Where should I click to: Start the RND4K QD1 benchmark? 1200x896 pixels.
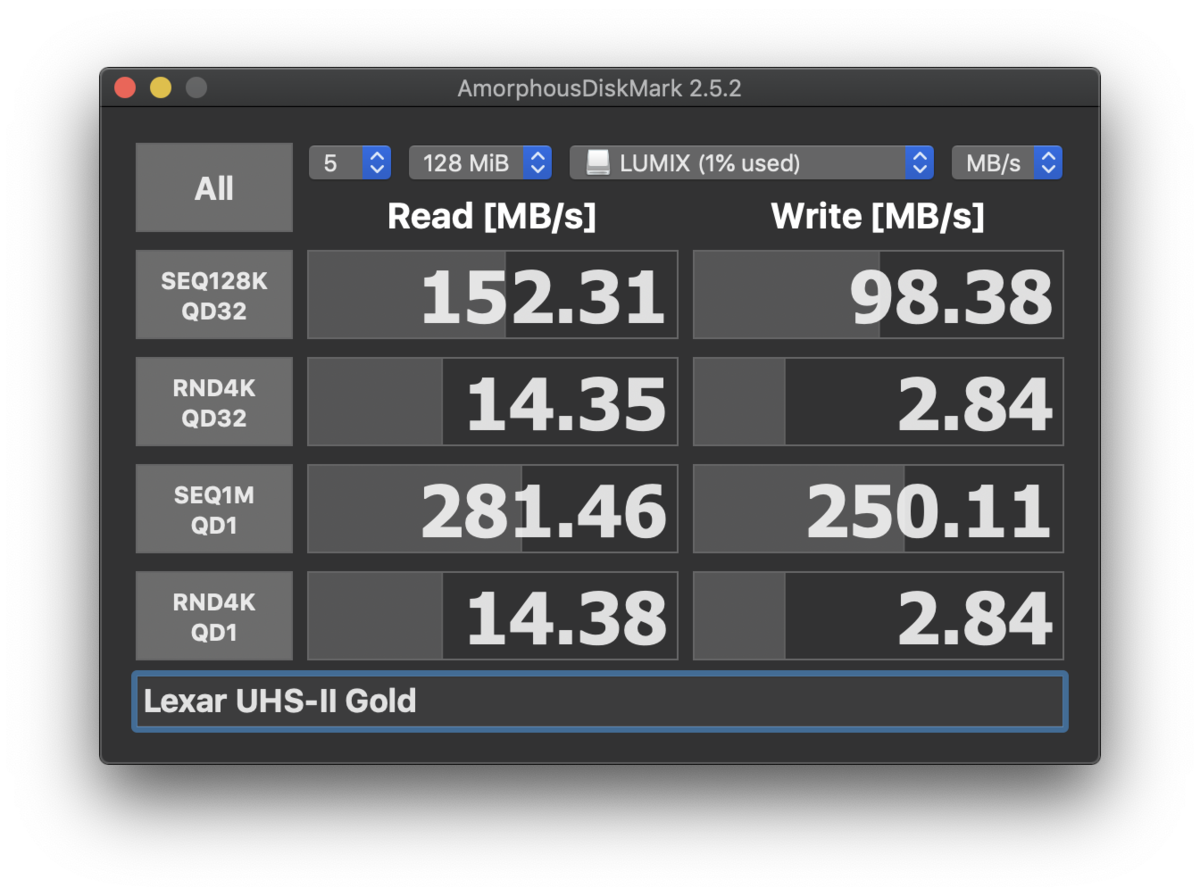coord(214,616)
